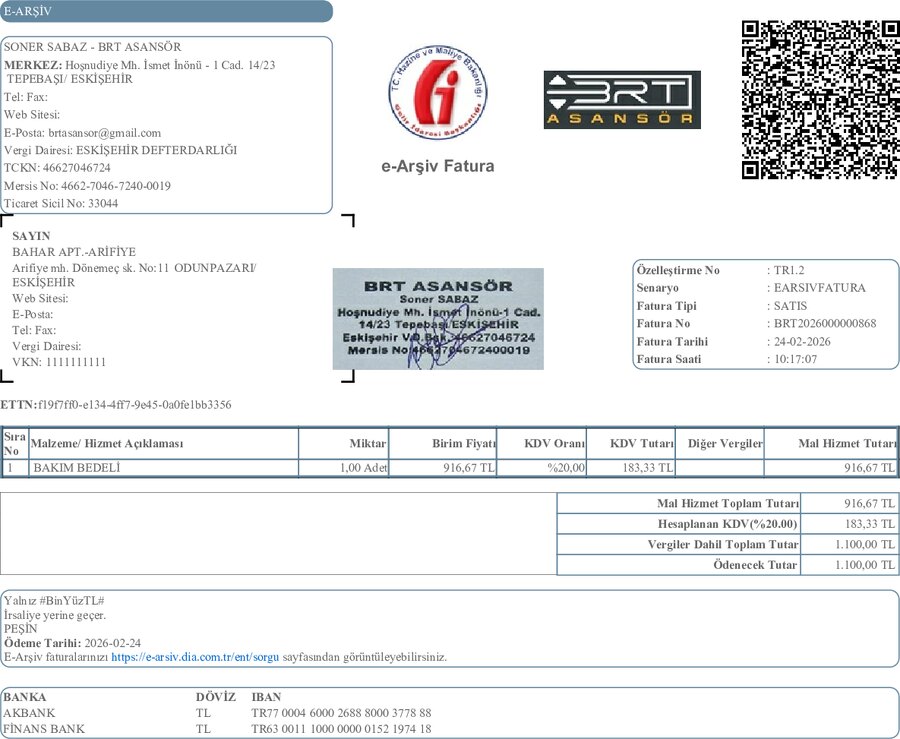Select the Özelleştirme No value TR1.2
This screenshot has width=900, height=739.
[789, 270]
